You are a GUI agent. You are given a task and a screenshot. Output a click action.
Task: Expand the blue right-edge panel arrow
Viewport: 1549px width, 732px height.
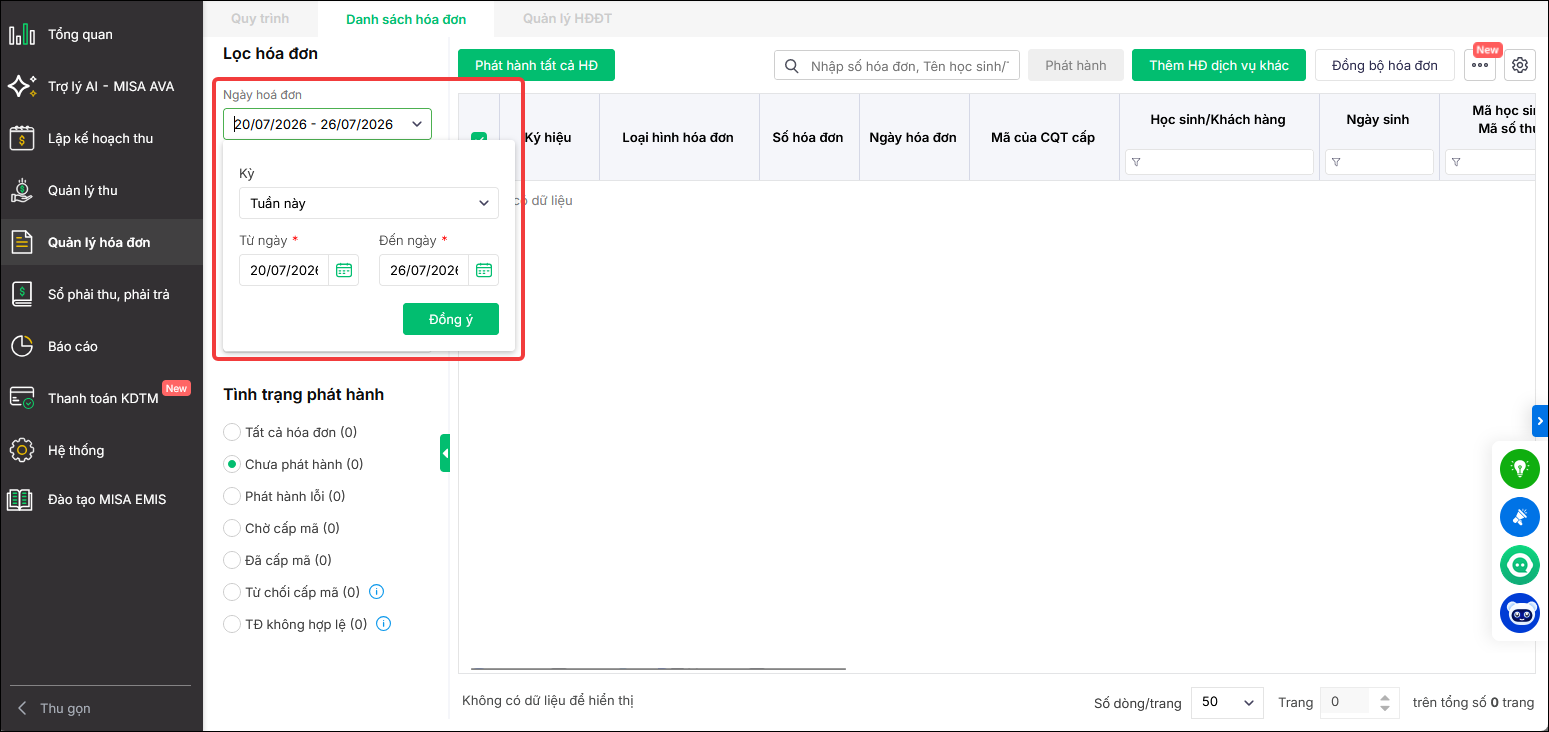pos(1540,421)
